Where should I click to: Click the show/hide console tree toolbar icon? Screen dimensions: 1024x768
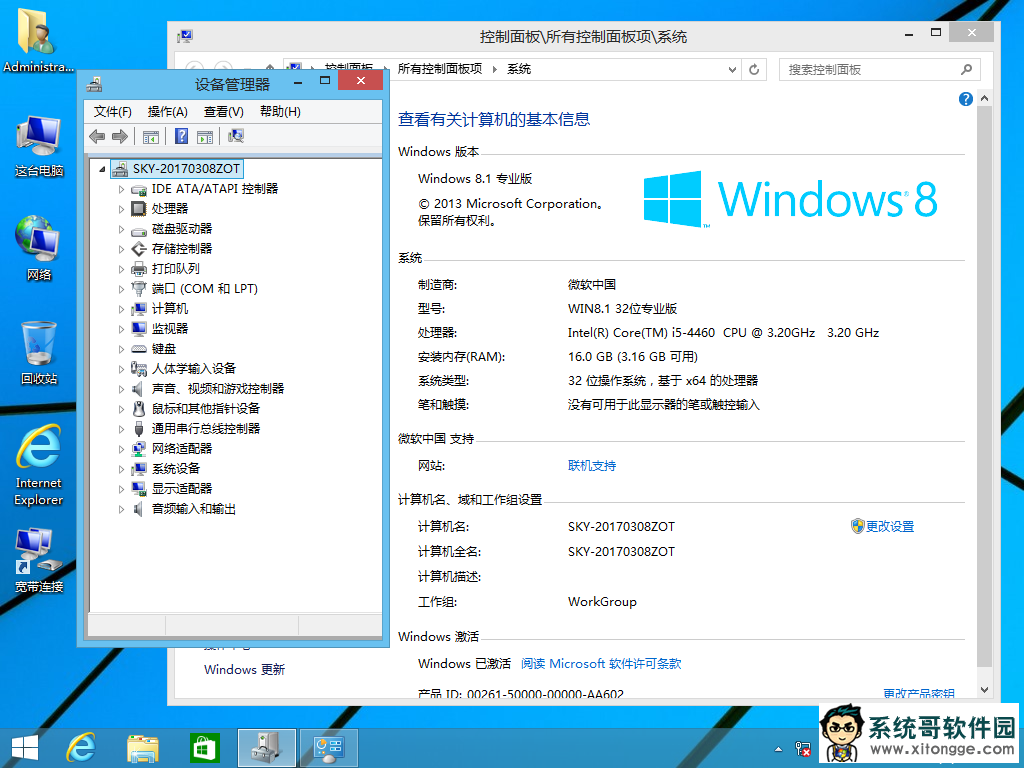(x=151, y=136)
